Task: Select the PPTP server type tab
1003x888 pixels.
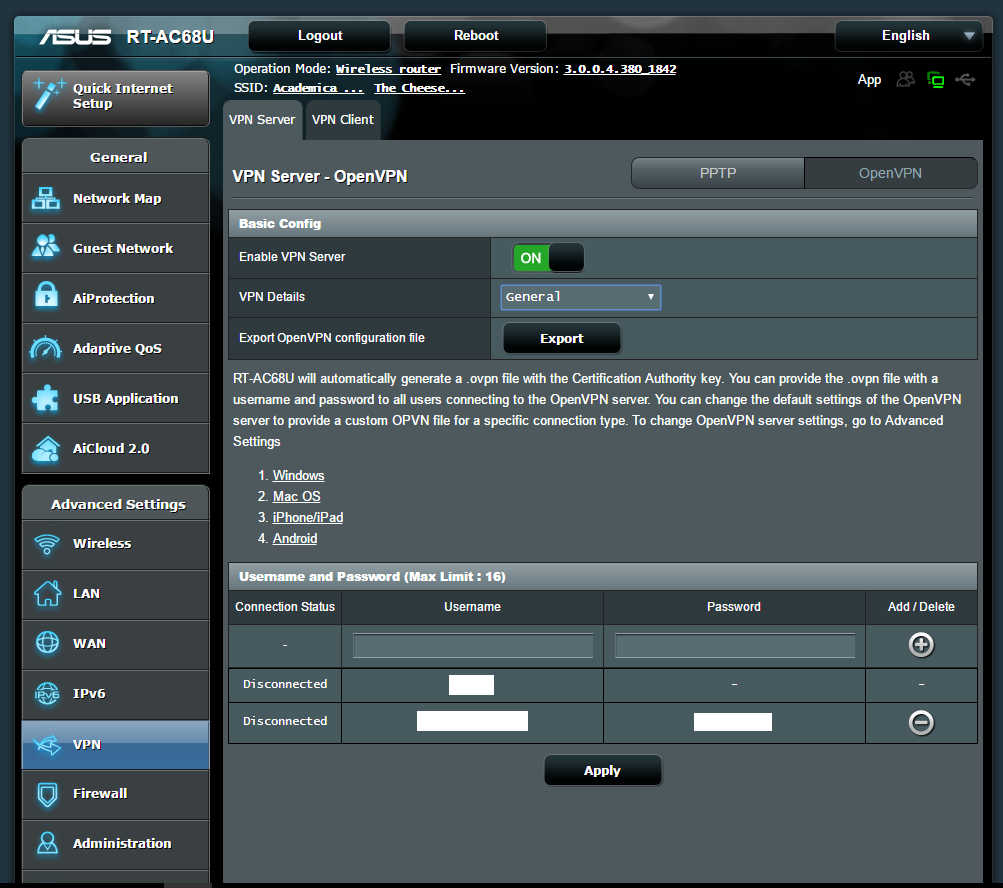Action: tap(718, 173)
